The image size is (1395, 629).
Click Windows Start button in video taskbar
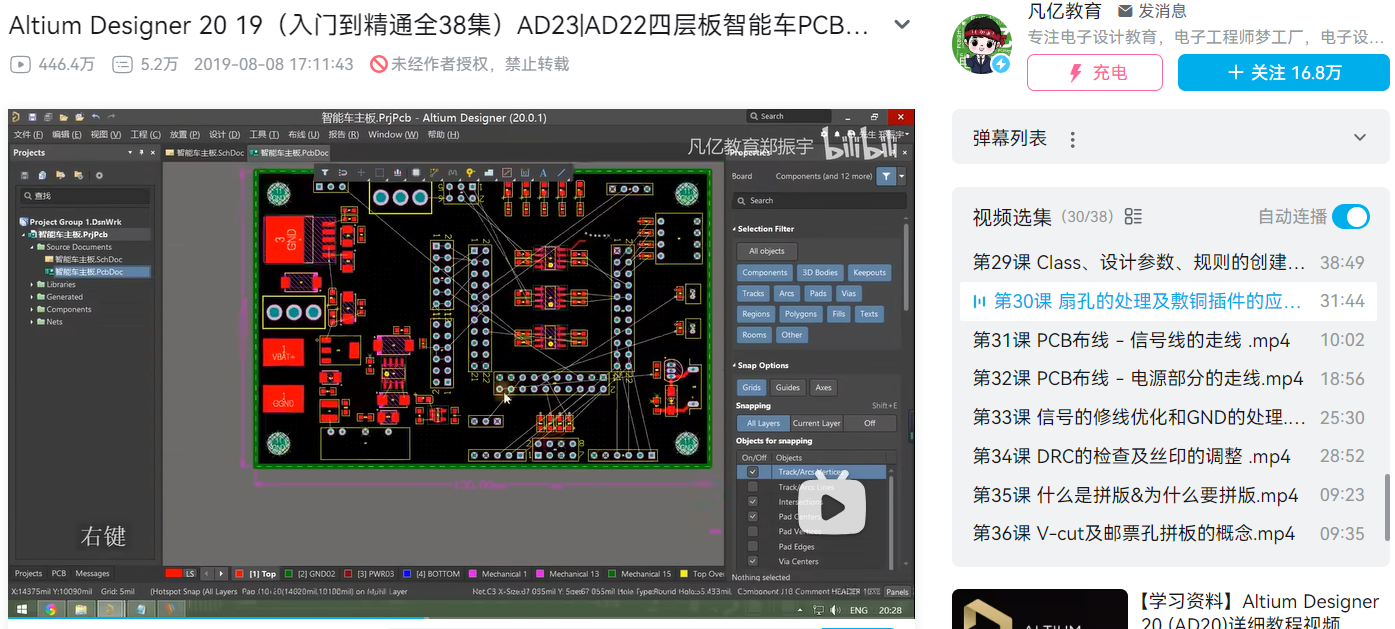21,609
